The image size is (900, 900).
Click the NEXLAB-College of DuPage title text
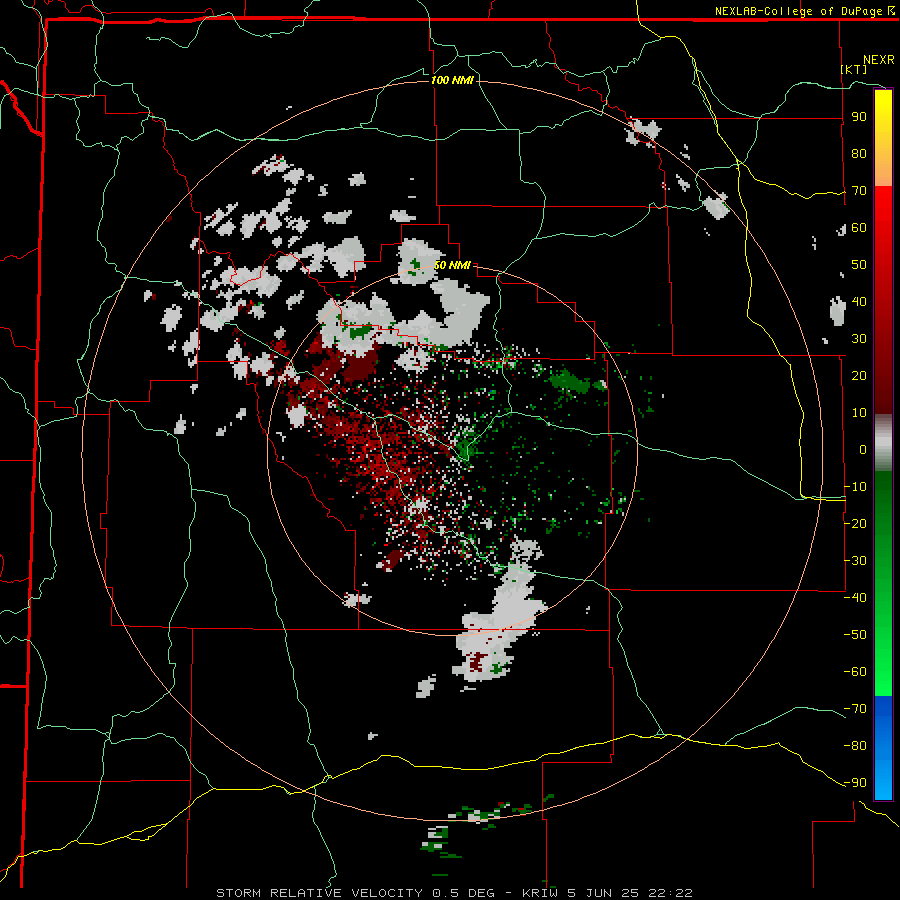(798, 11)
